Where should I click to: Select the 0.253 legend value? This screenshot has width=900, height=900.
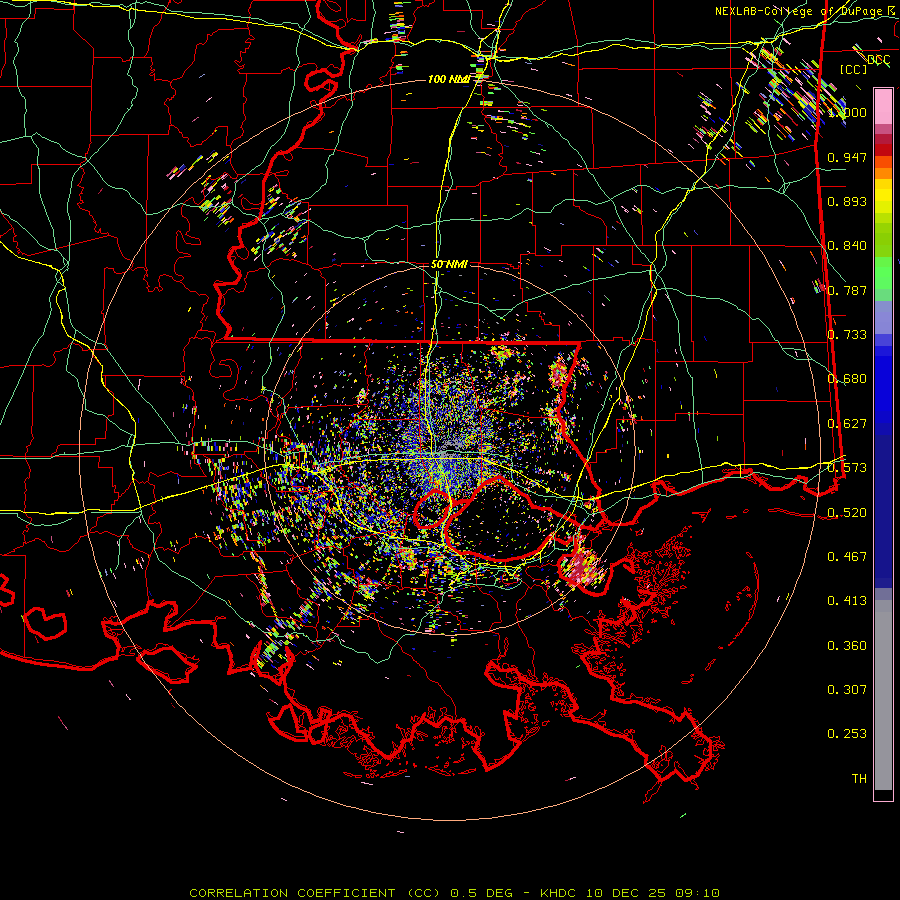coord(847,734)
